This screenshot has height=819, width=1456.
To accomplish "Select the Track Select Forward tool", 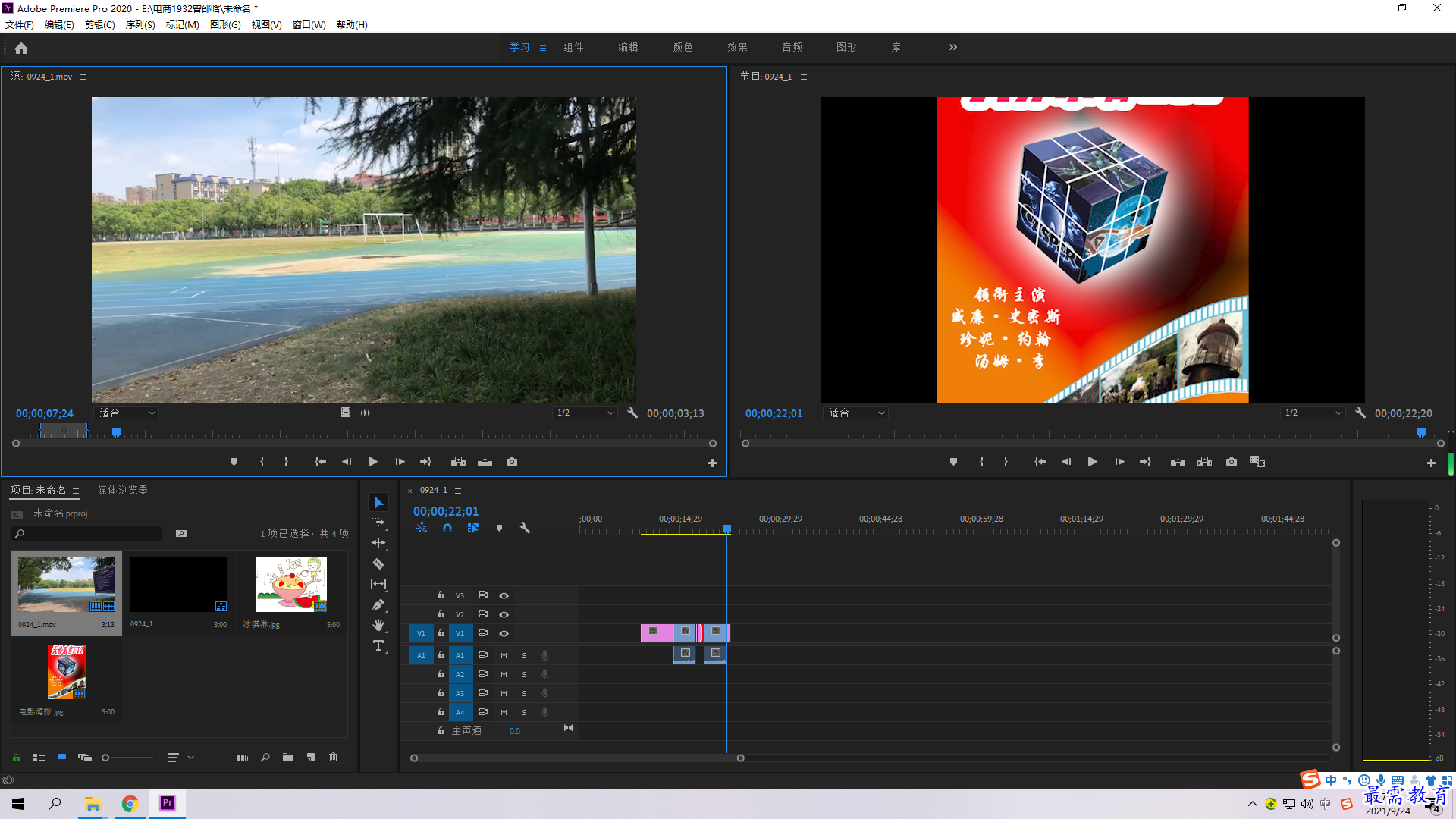I will coord(378,522).
